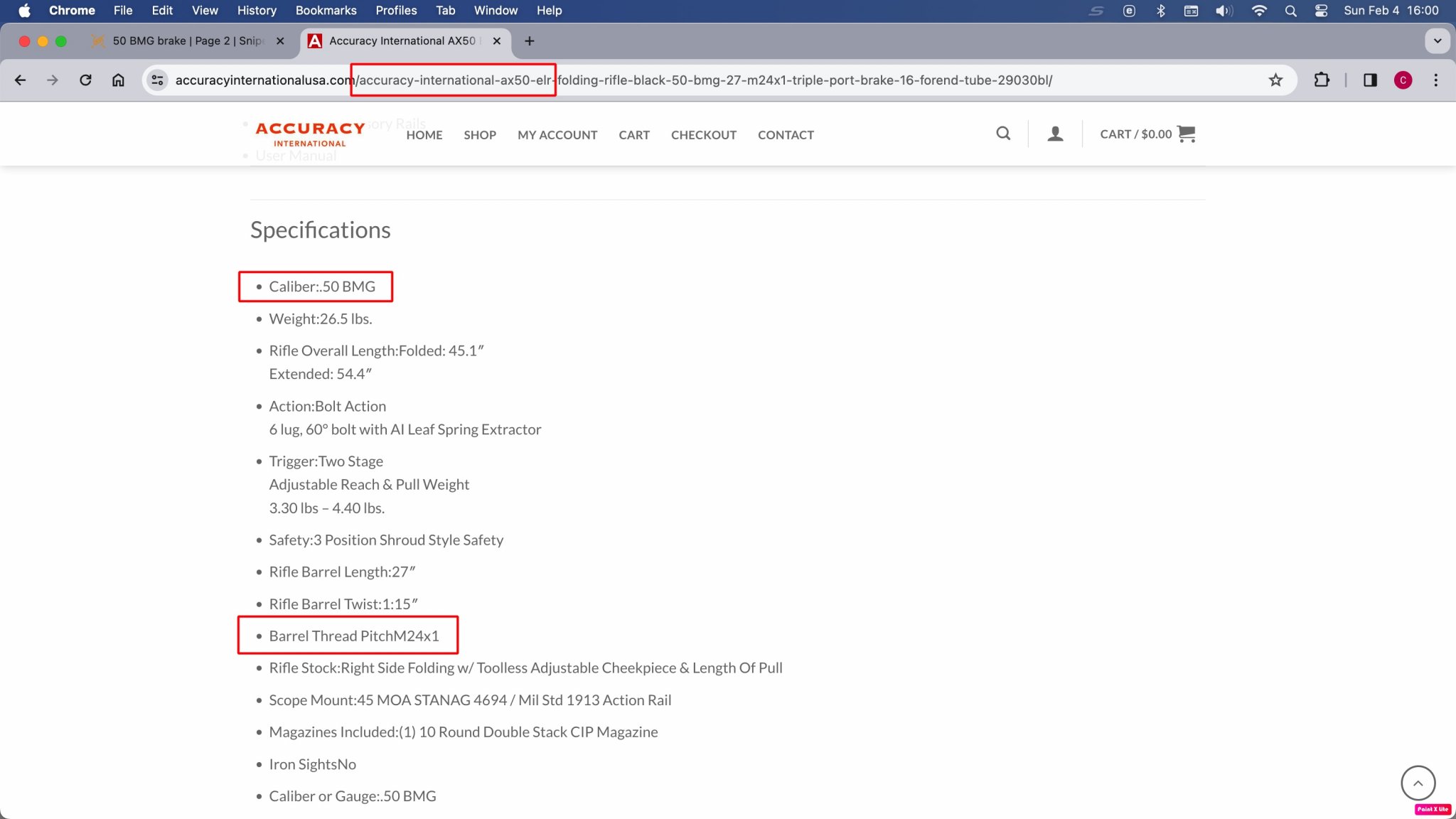Click Rifle Barrel Length:27" text

[342, 572]
